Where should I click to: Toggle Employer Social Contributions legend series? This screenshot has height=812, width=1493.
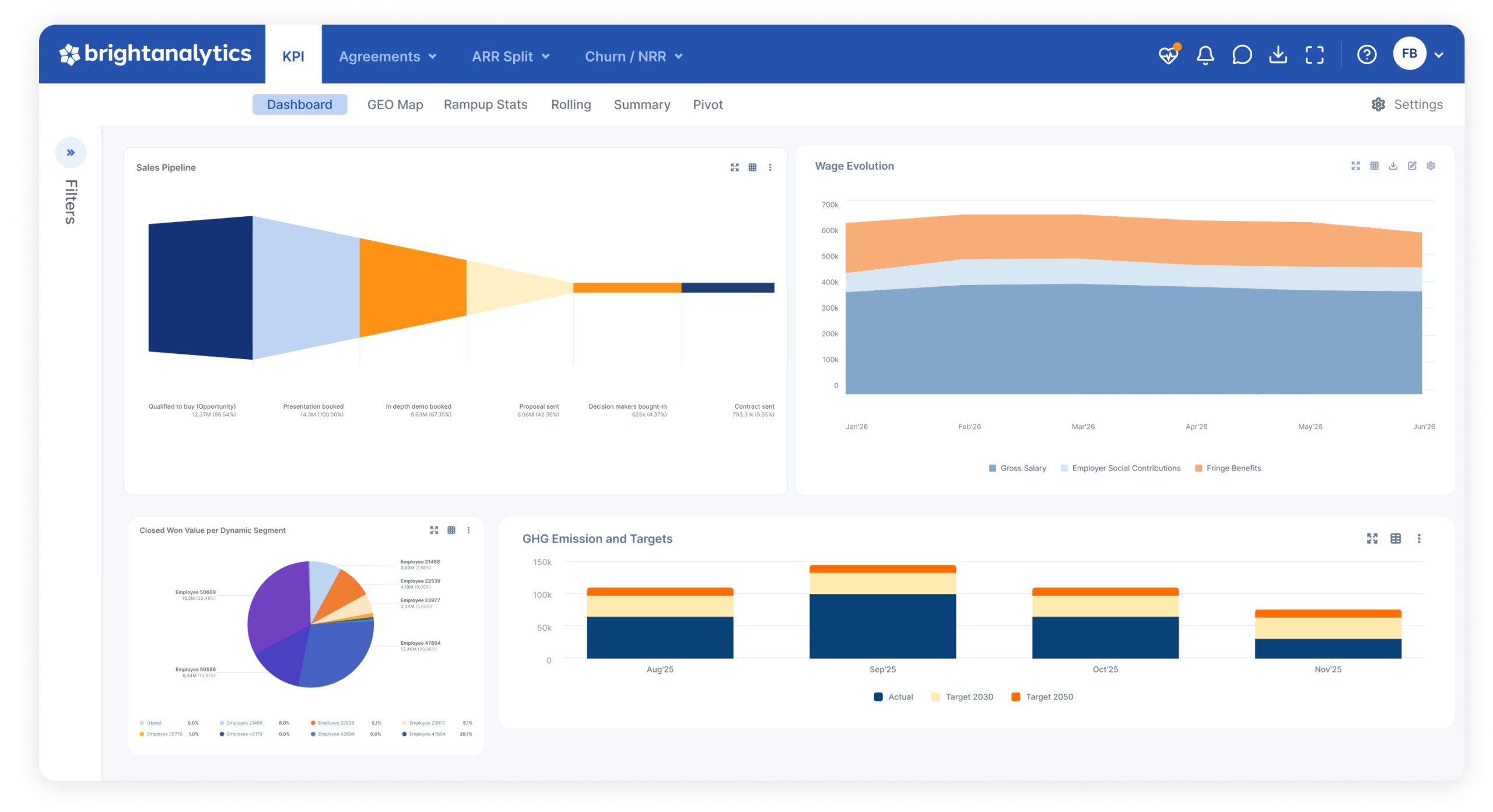point(1120,468)
